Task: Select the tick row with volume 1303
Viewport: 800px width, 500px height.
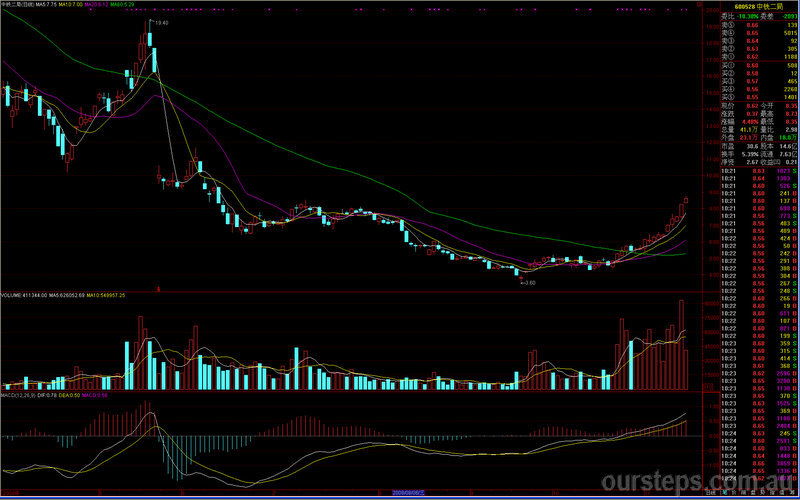Action: tap(759, 178)
